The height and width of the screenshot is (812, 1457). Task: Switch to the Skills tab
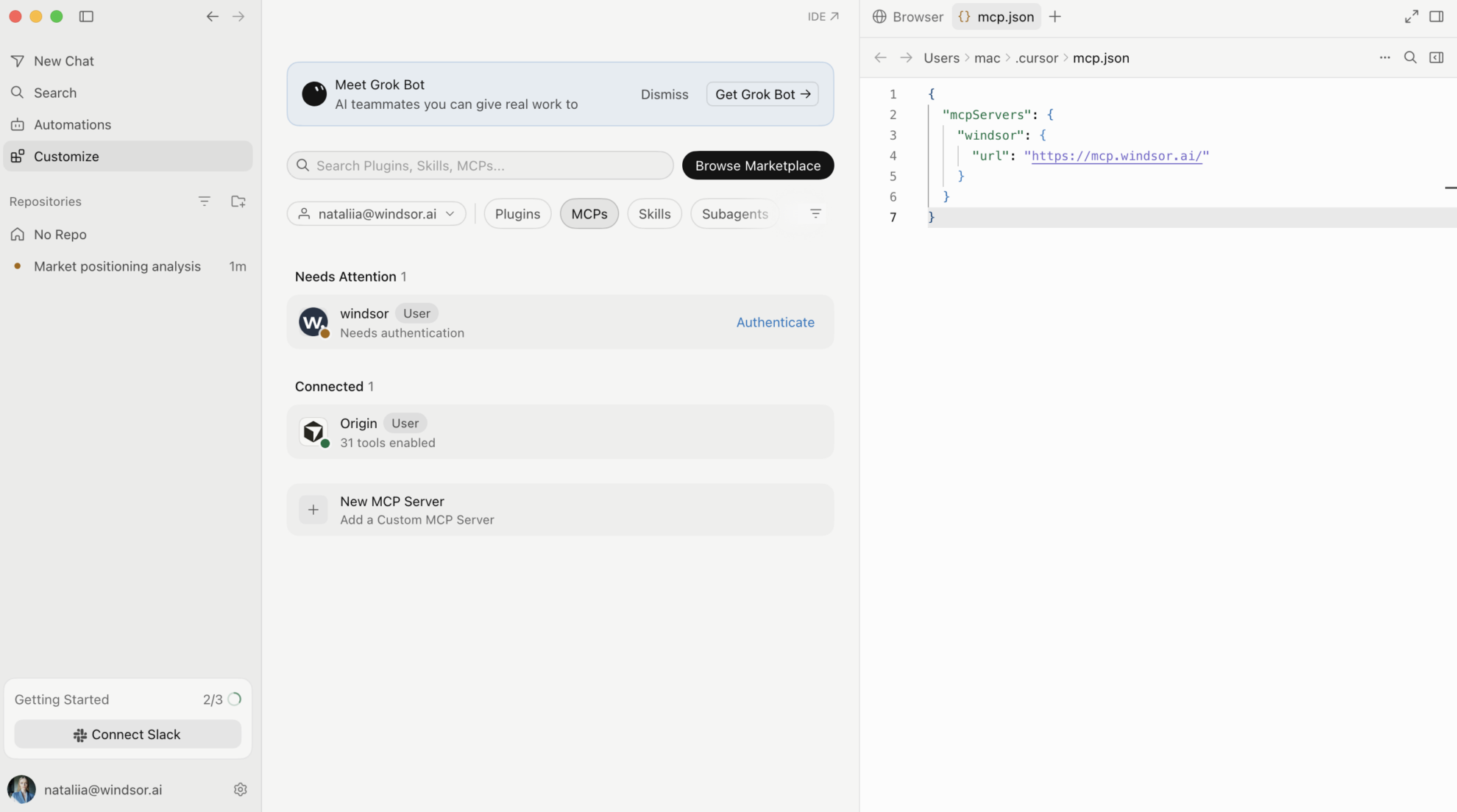[654, 214]
